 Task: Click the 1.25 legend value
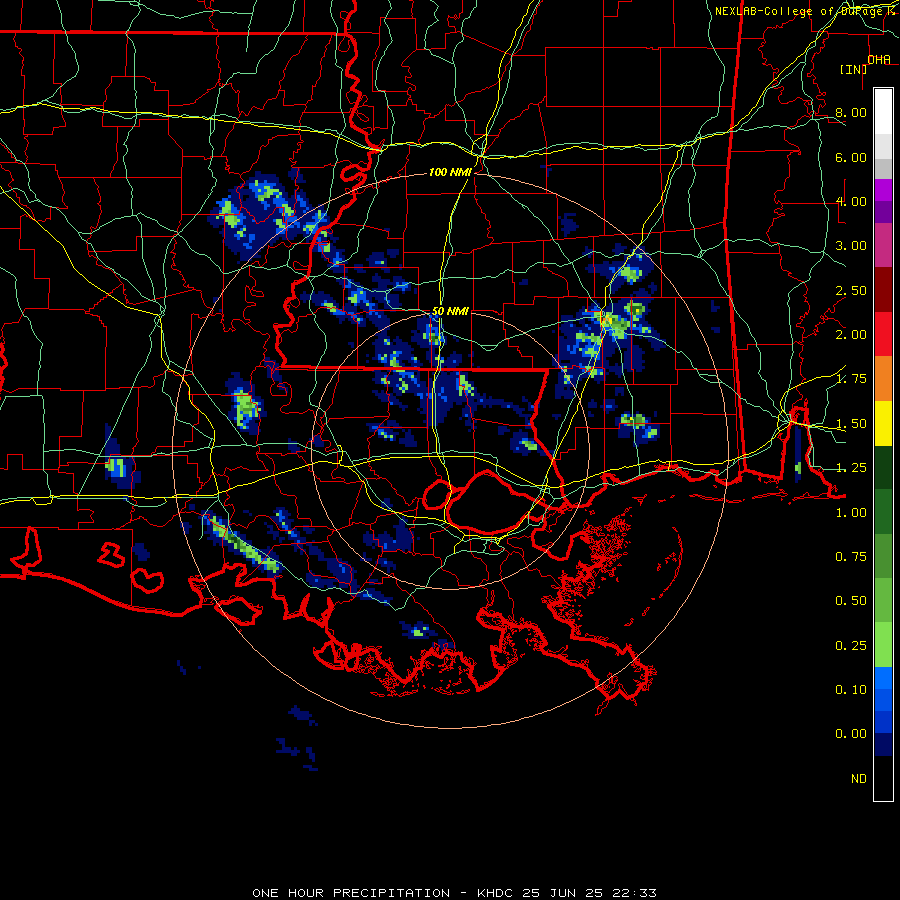coord(851,468)
